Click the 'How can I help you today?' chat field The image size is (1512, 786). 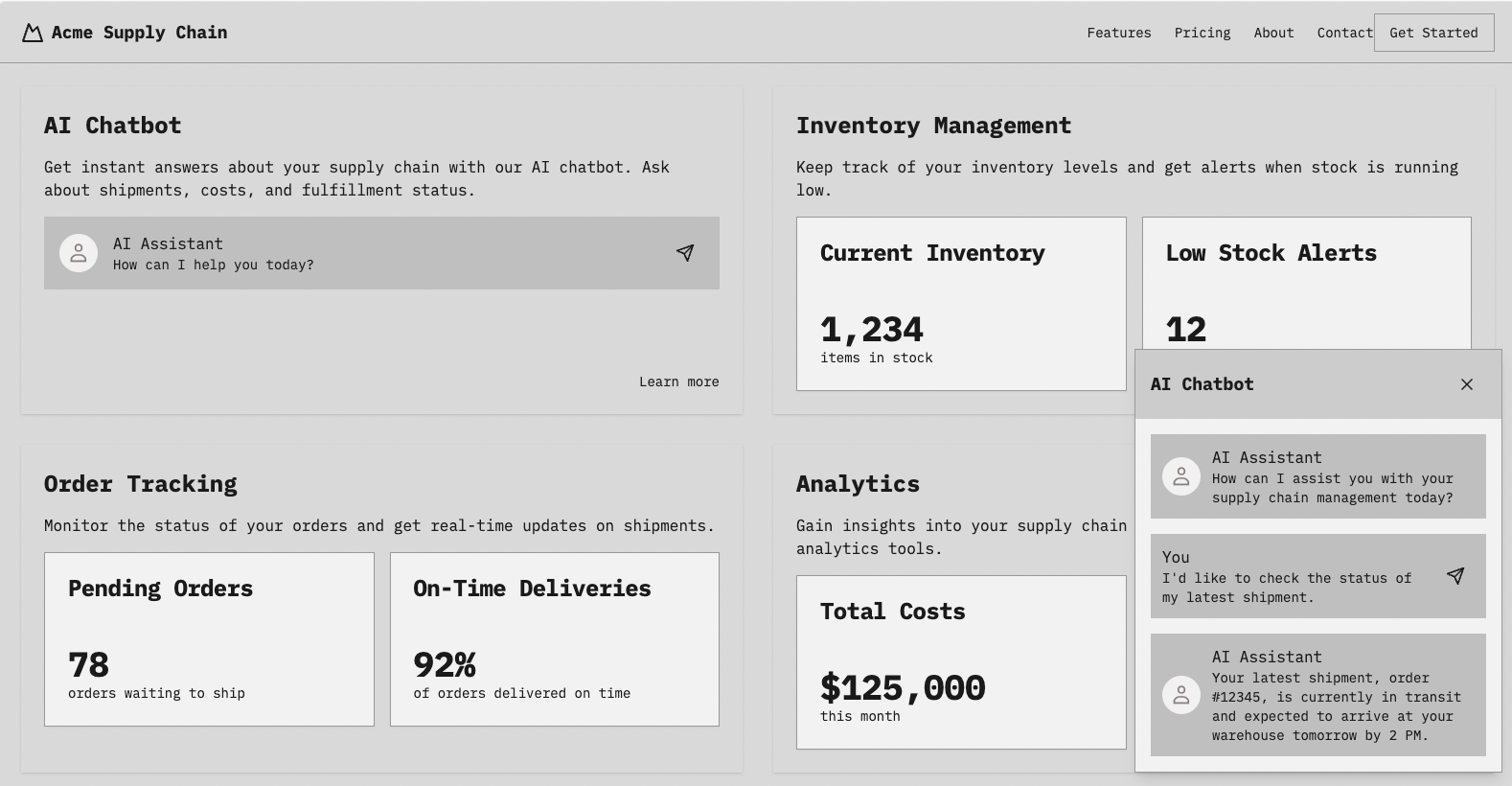381,253
